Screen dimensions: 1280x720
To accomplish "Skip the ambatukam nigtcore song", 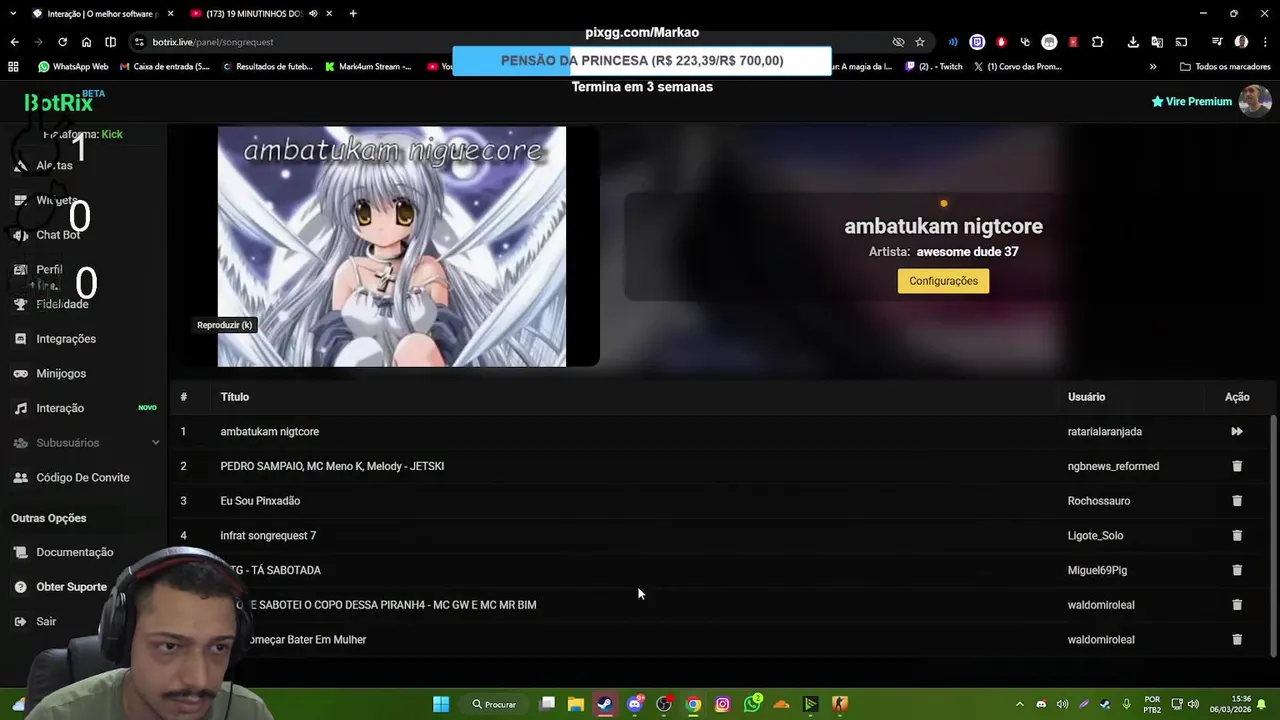I will click(x=1237, y=432).
